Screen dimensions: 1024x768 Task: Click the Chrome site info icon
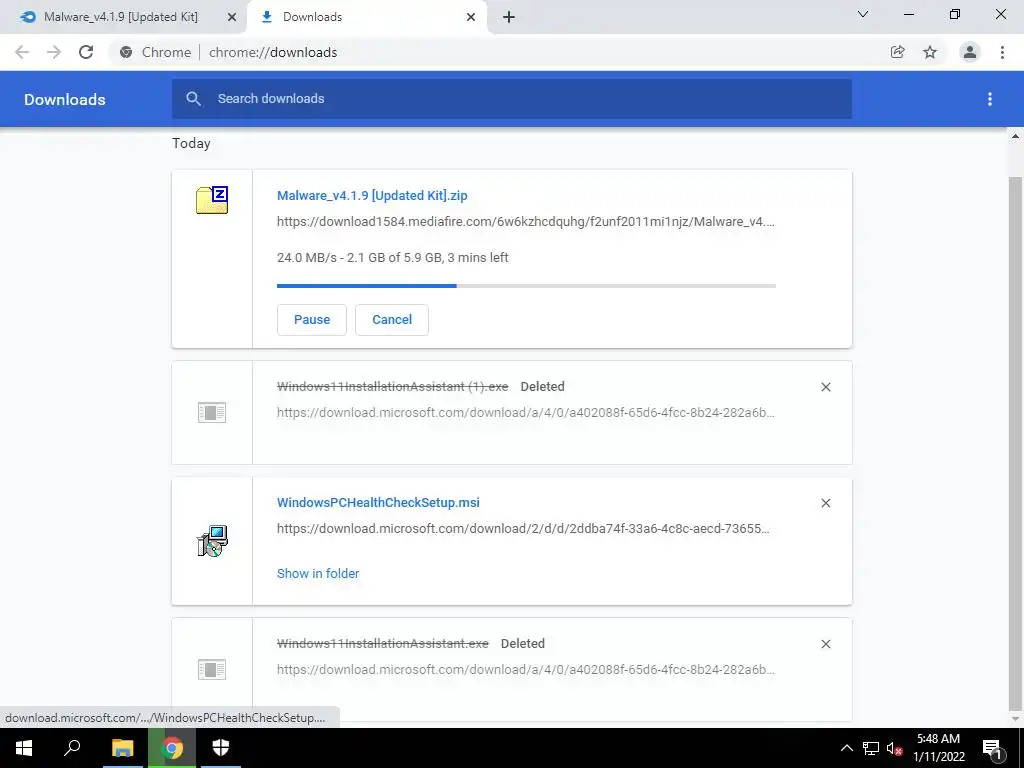(126, 52)
